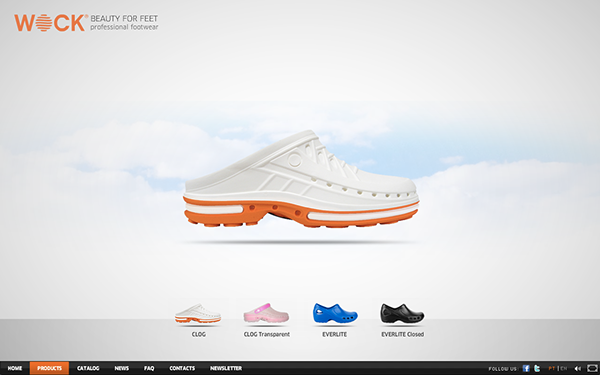600x375 pixels.
Task: Open the Twitter bird icon
Action: coord(537,368)
